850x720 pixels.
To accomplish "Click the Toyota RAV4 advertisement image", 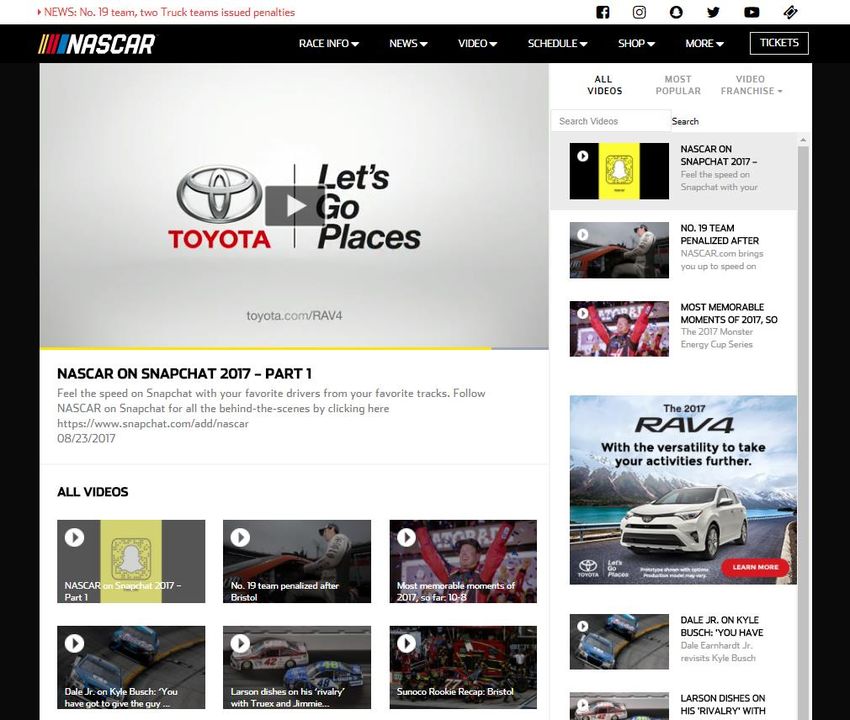I will (683, 490).
